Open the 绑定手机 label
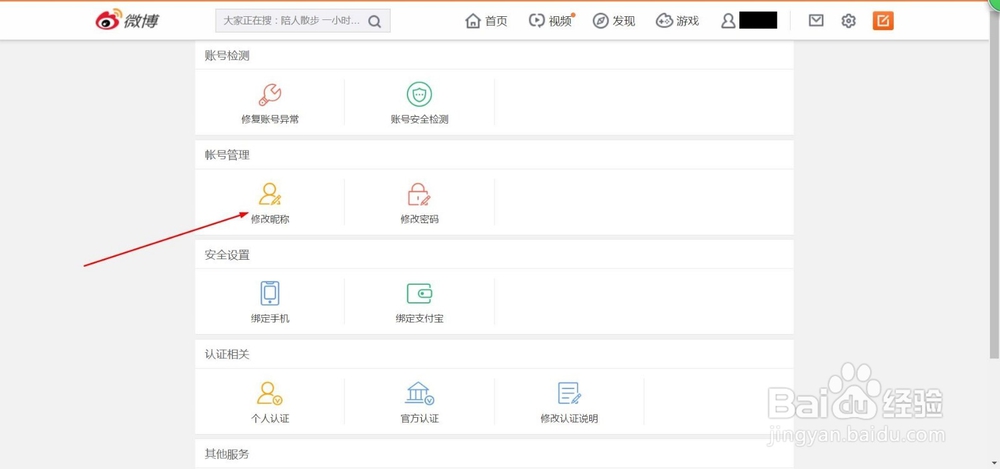 pyautogui.click(x=270, y=318)
